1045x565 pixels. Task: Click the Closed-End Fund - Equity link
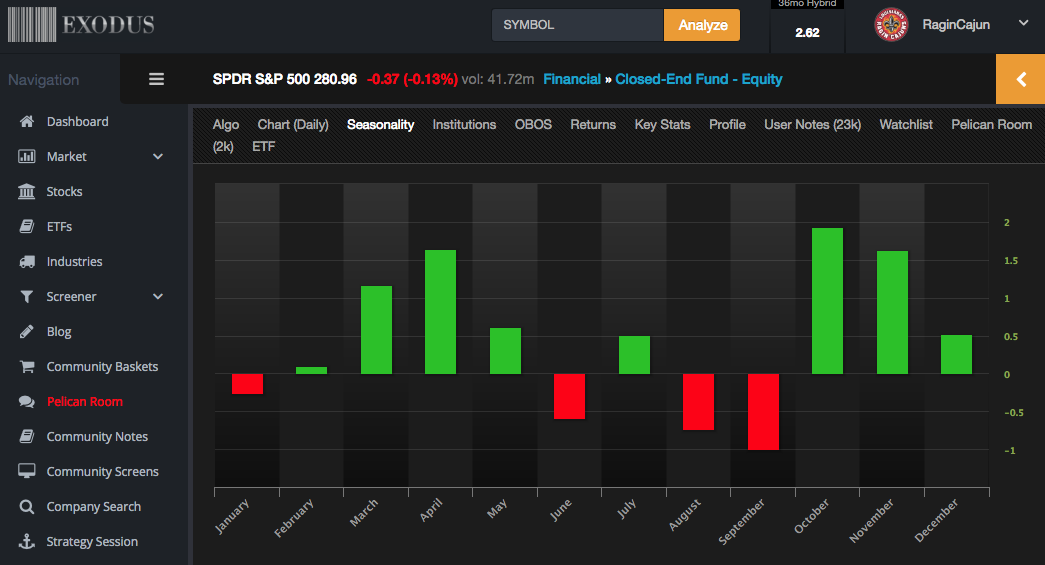pyautogui.click(x=698, y=79)
